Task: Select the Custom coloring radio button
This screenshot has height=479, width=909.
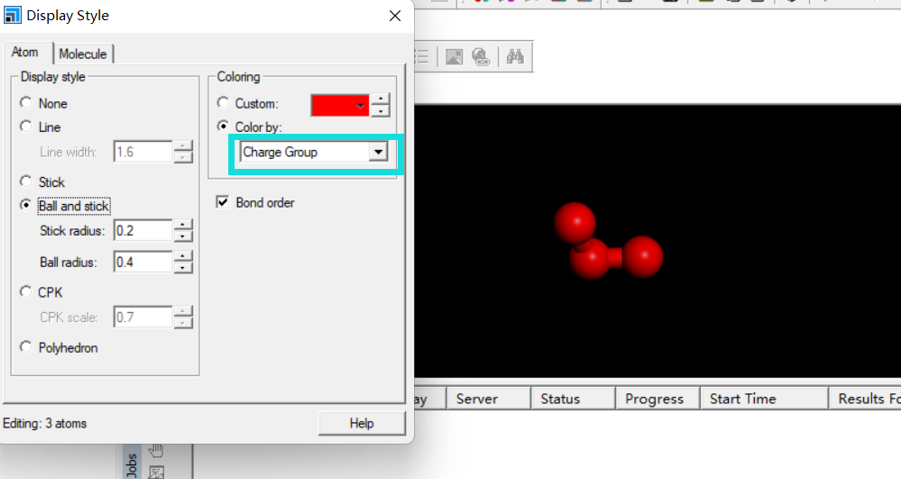Action: [223, 103]
